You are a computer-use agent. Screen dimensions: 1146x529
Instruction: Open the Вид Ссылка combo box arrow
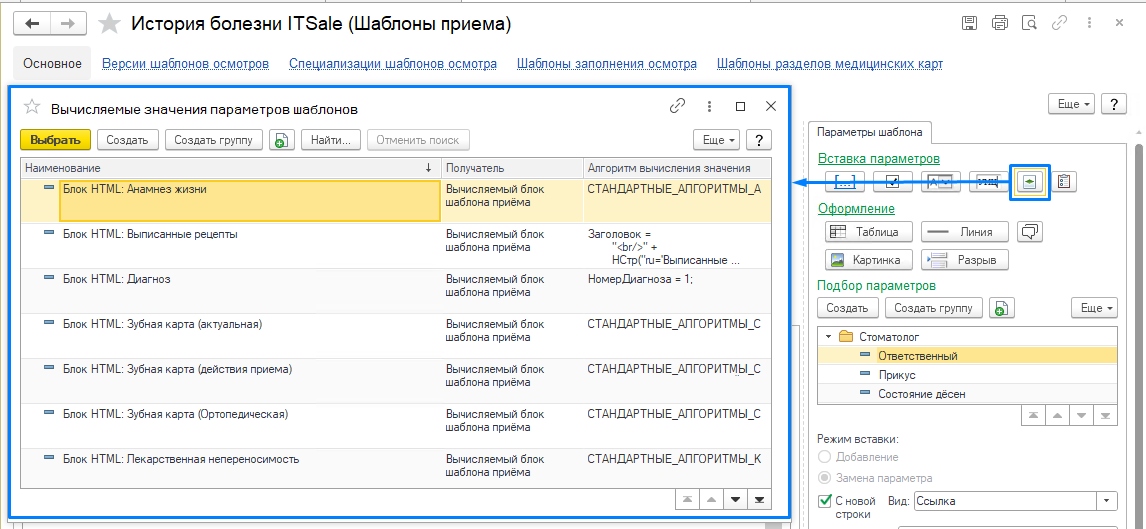[1109, 501]
